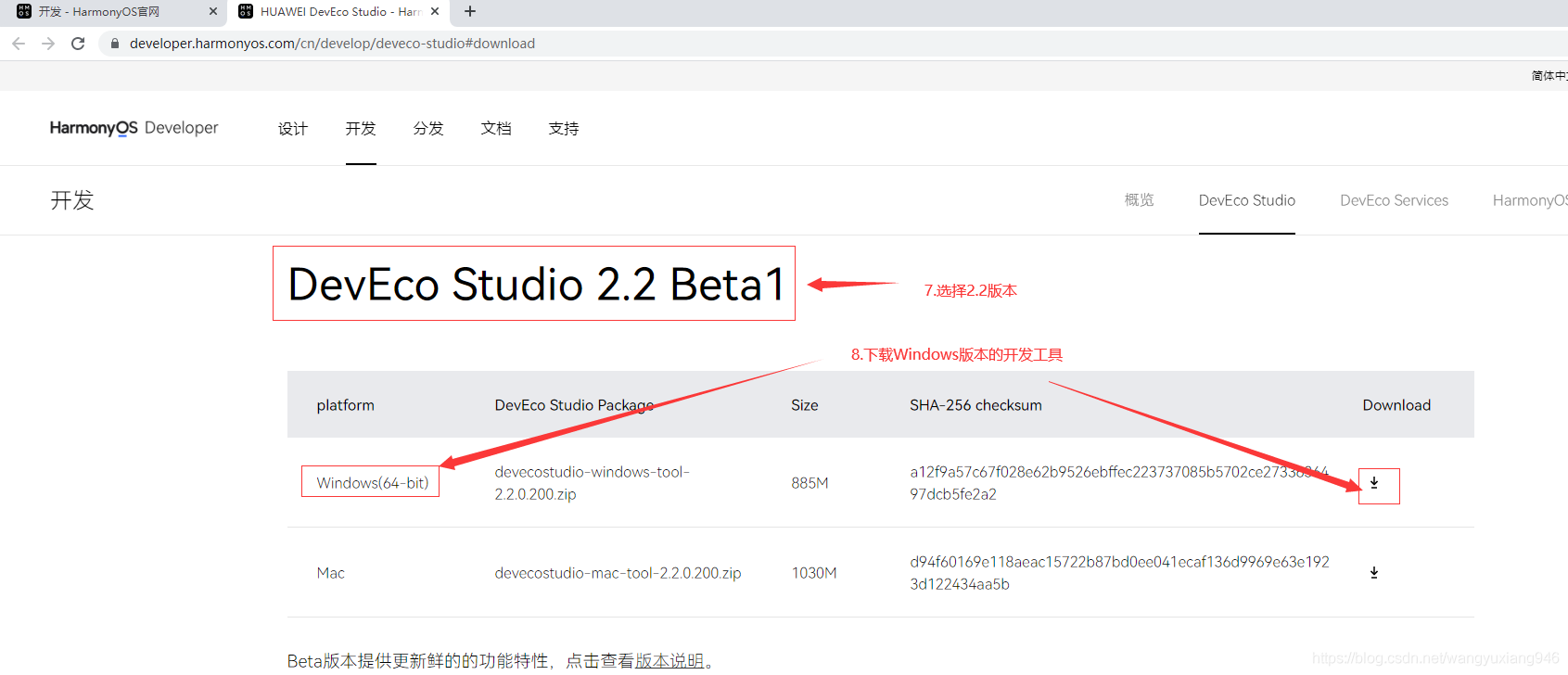Close the 开发 - HarmonyOS官网 tab
Viewport: 1568px width, 675px height.
pos(213,11)
